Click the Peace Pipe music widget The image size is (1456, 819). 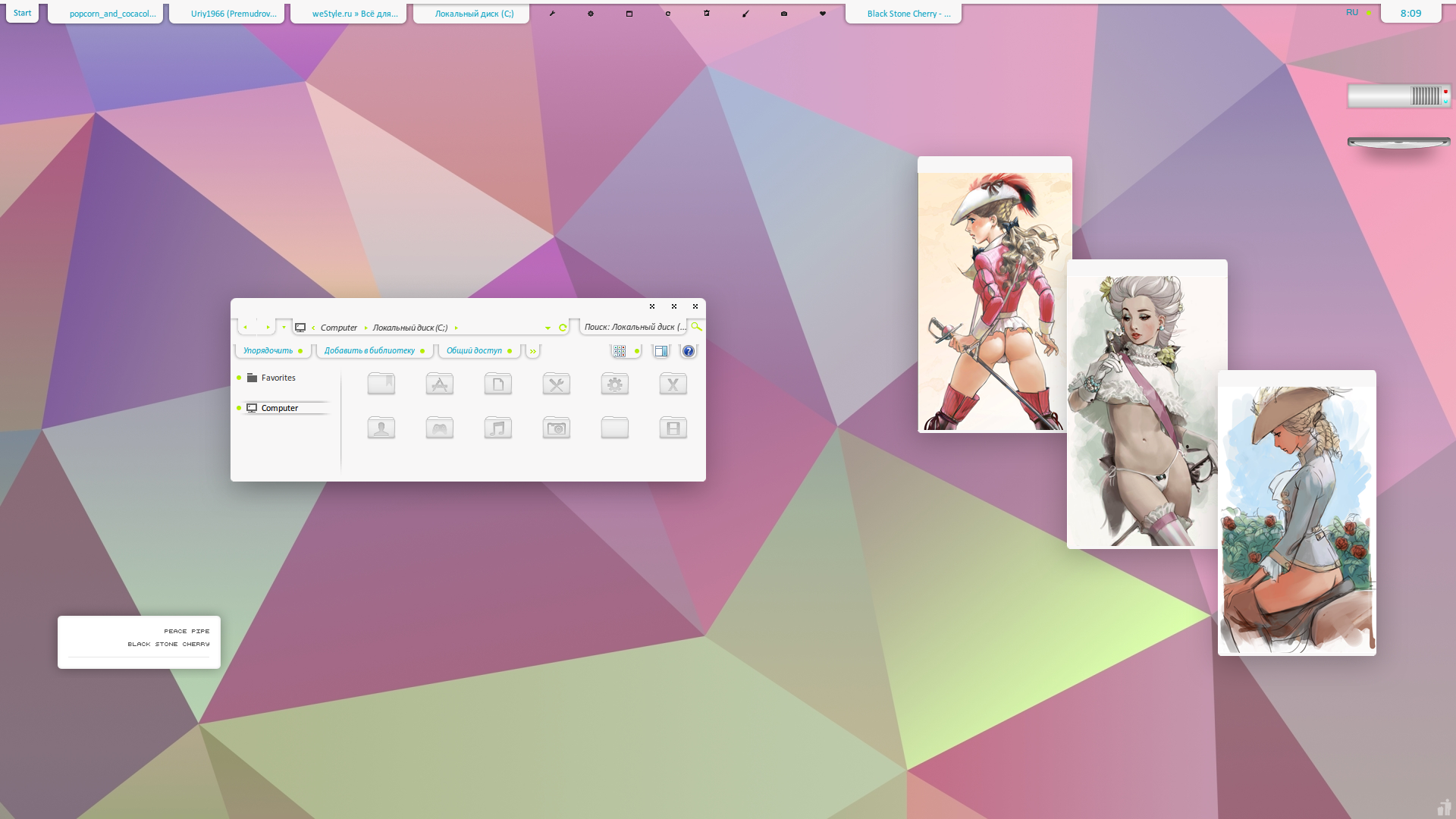pos(139,642)
